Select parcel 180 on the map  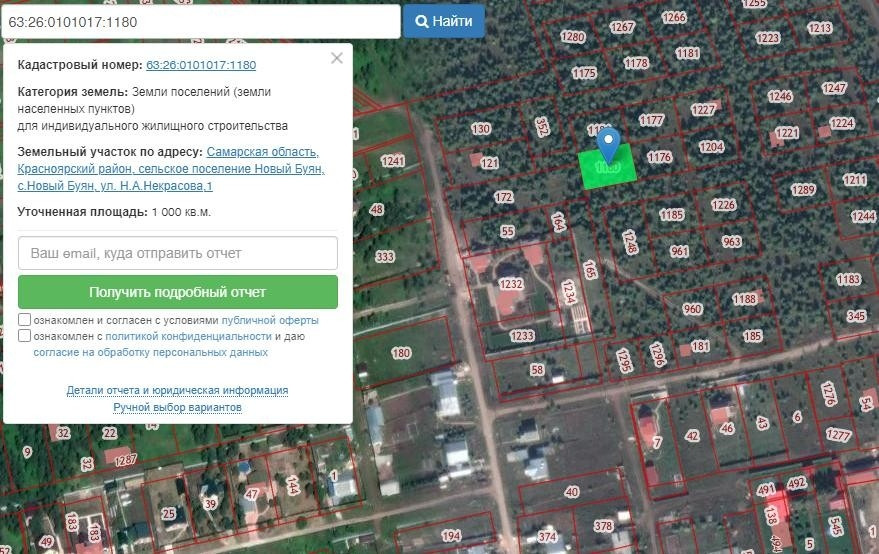point(401,353)
